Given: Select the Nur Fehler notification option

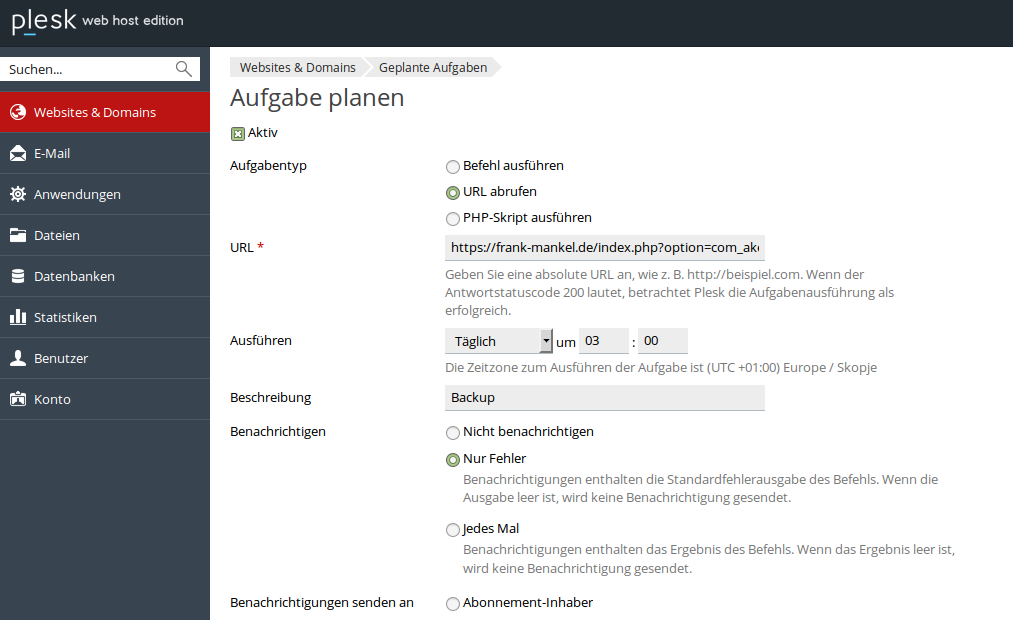Looking at the screenshot, I should (453, 459).
